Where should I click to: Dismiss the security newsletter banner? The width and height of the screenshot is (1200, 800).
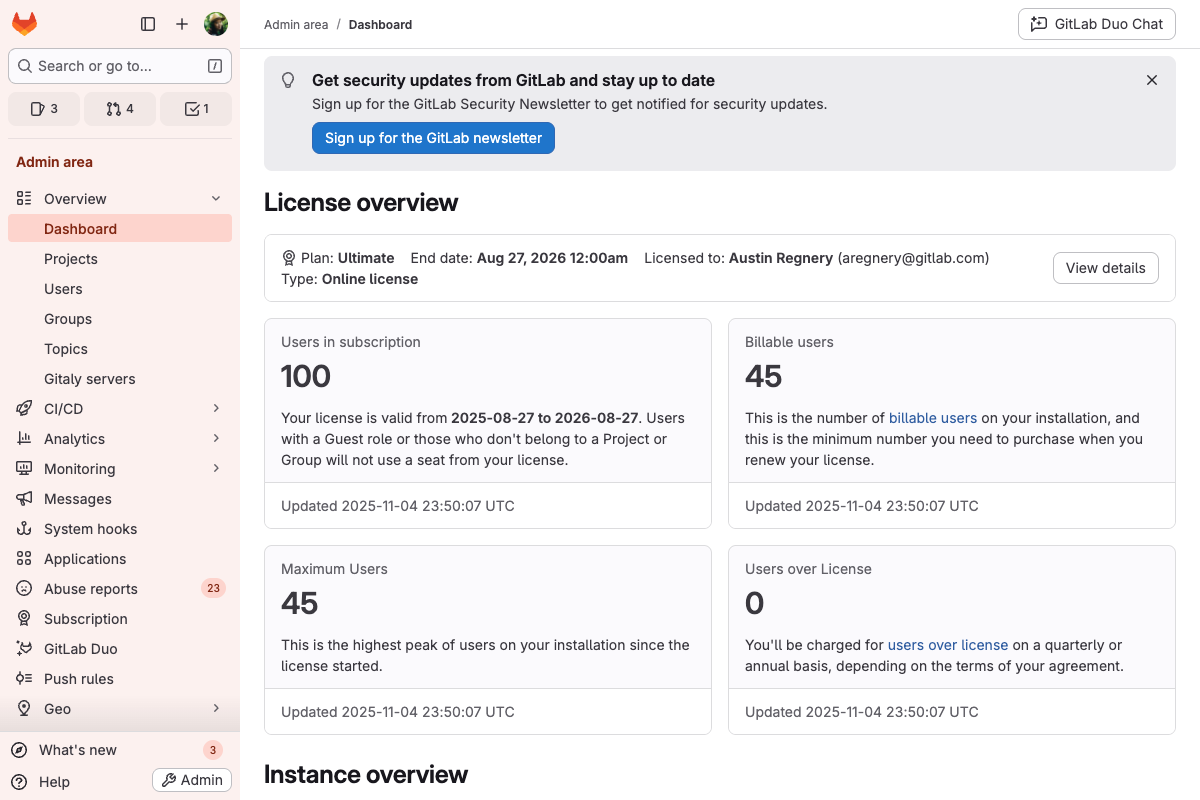pos(1151,80)
